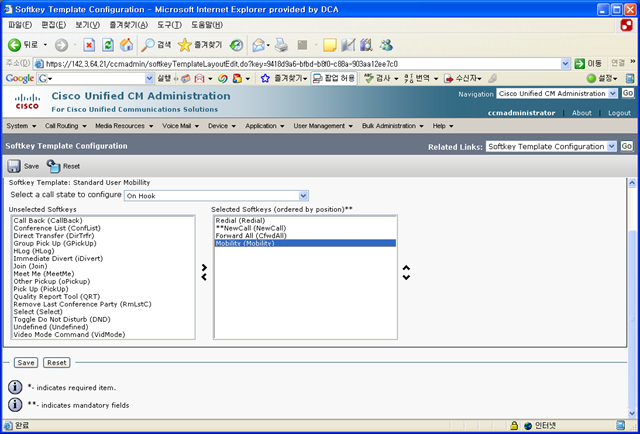Open the Help menu in Cisco bar
640x434 pixels.
click(x=443, y=126)
